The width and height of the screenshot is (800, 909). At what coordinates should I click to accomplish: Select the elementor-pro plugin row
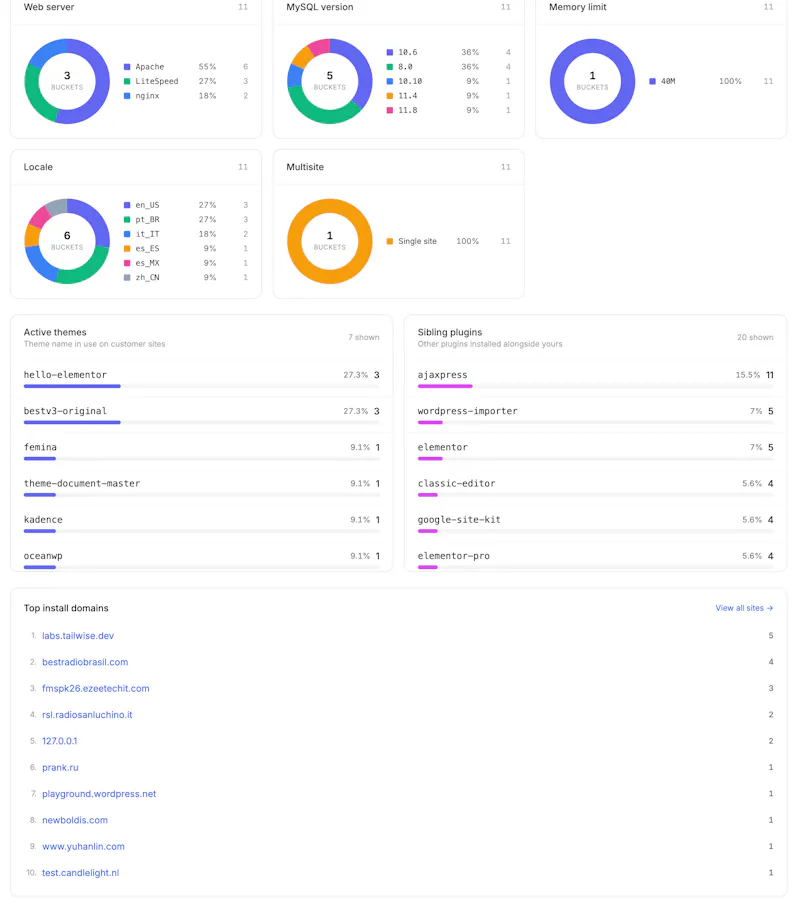pyautogui.click(x=595, y=559)
